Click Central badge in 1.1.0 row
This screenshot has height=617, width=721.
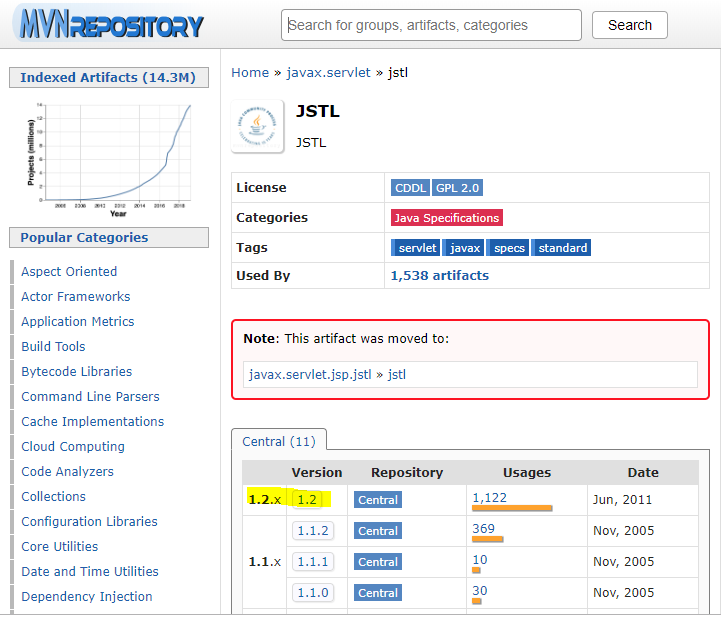pos(378,593)
